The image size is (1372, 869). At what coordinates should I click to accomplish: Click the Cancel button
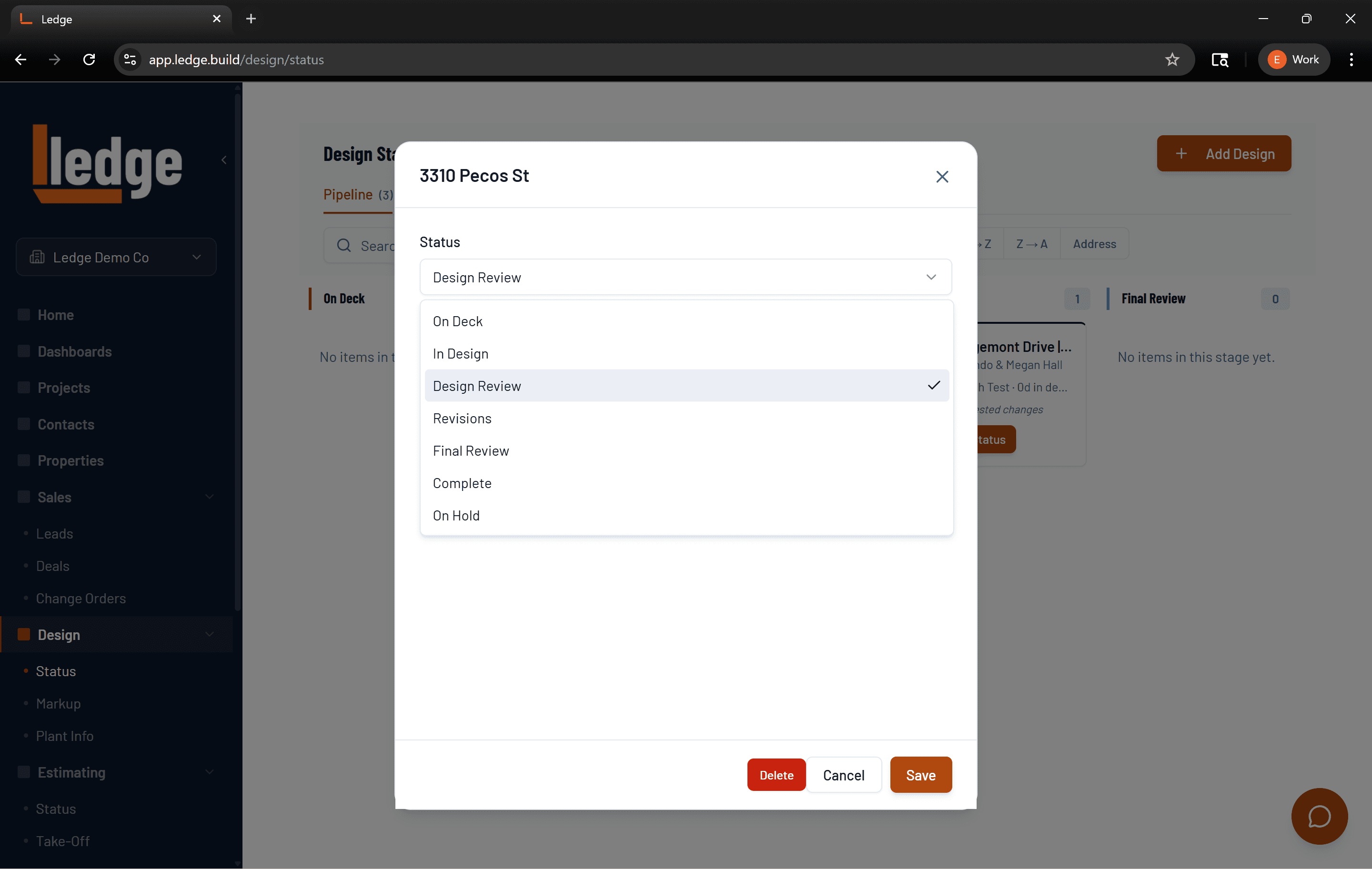pyautogui.click(x=843, y=775)
